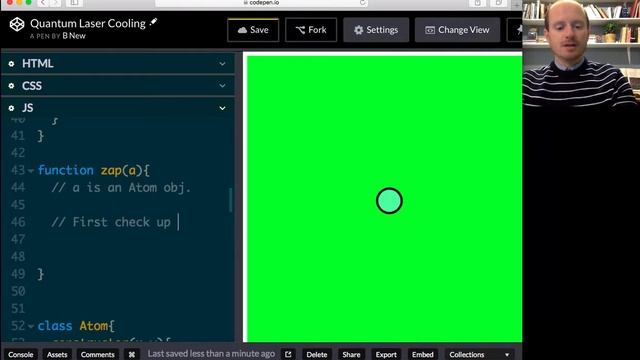Click the 'class Atom{' code line
The width and height of the screenshot is (640, 360).
coord(76,326)
